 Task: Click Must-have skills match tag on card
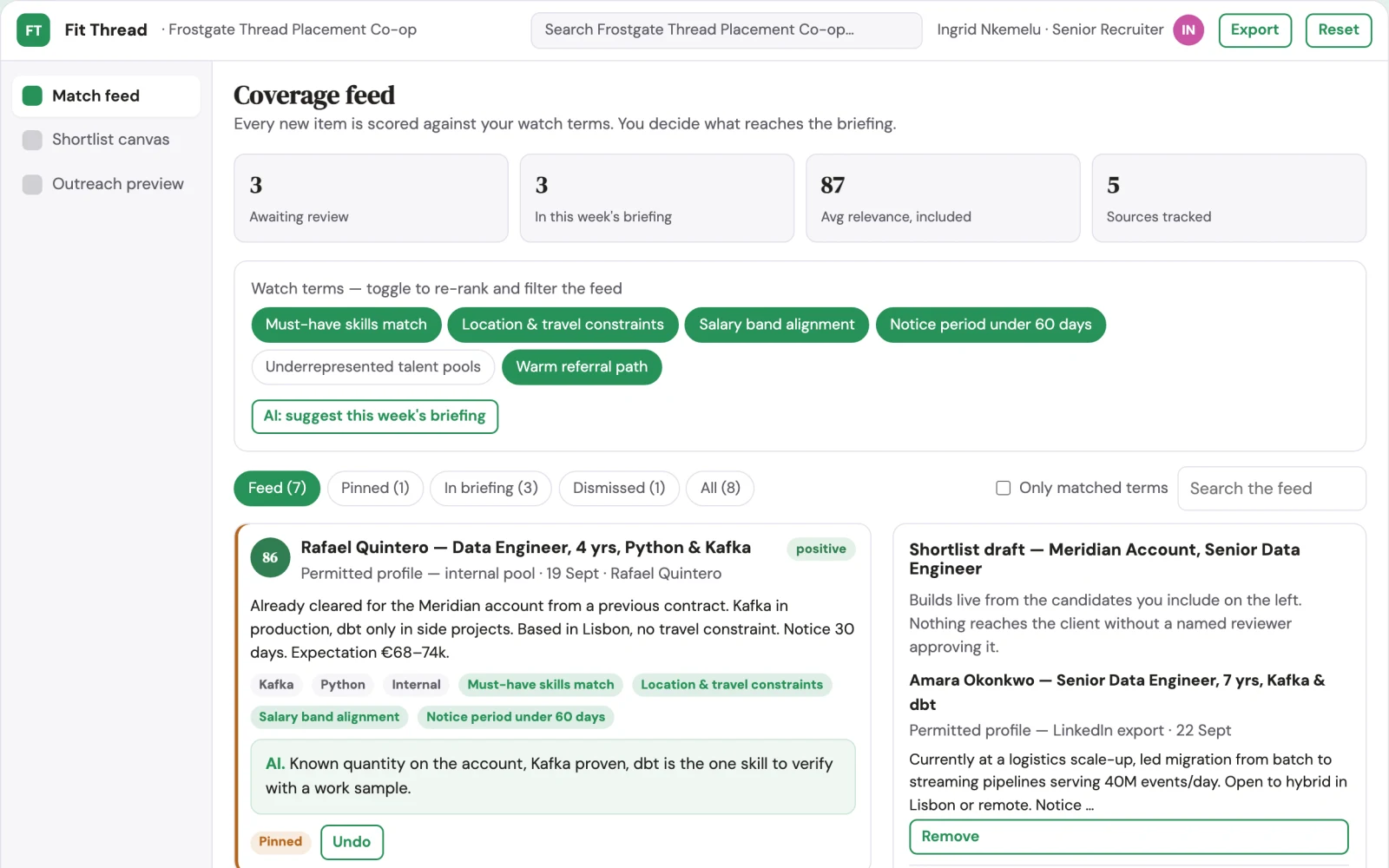[541, 685]
